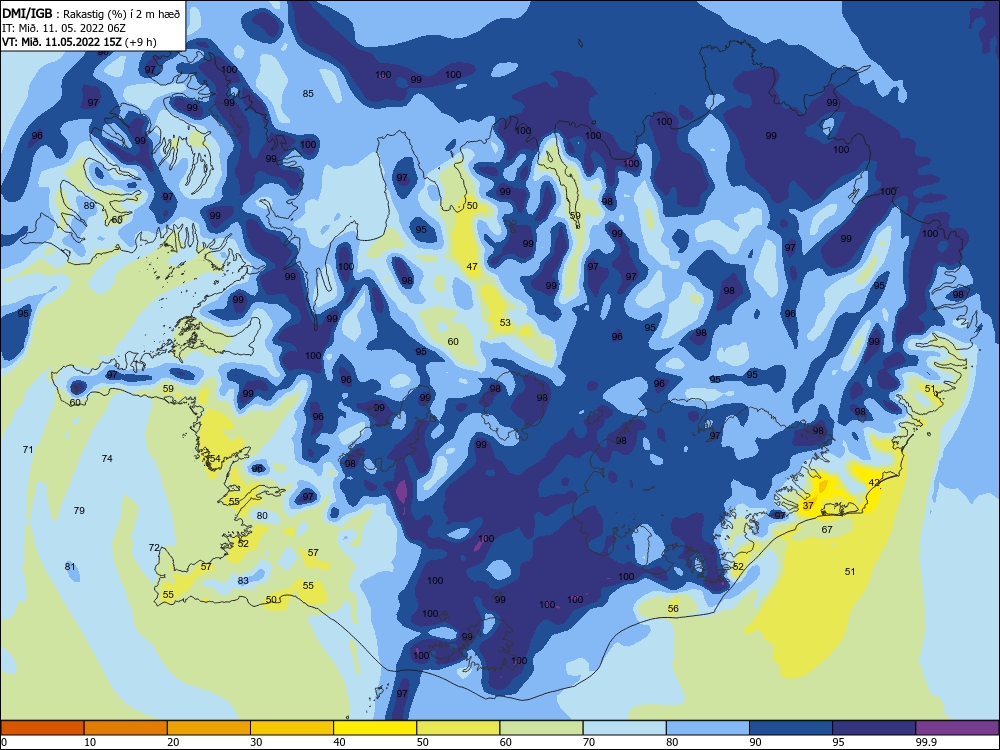Select the map value 56 off south coast

click(x=673, y=608)
